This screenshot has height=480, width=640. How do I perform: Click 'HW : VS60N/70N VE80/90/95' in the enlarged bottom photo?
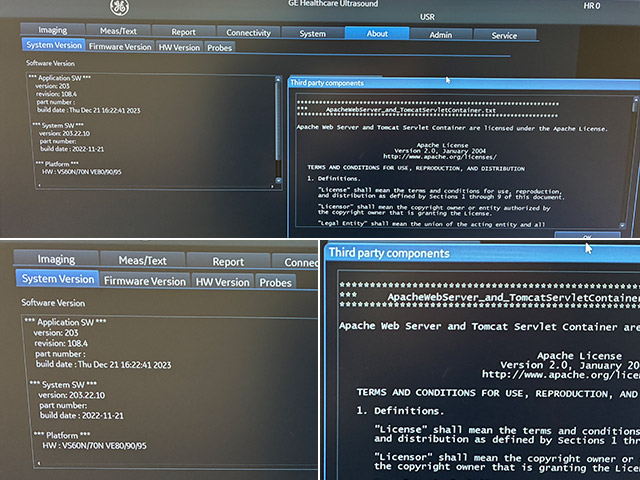point(94,446)
